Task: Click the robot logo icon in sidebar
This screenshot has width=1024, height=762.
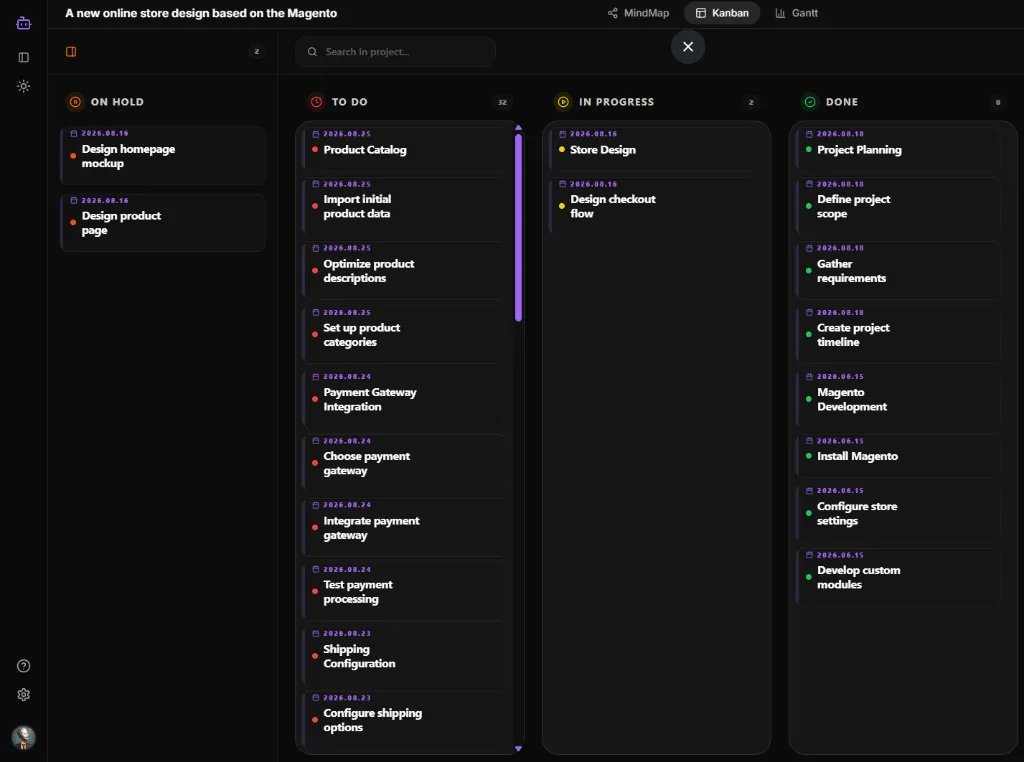Action: pyautogui.click(x=24, y=24)
